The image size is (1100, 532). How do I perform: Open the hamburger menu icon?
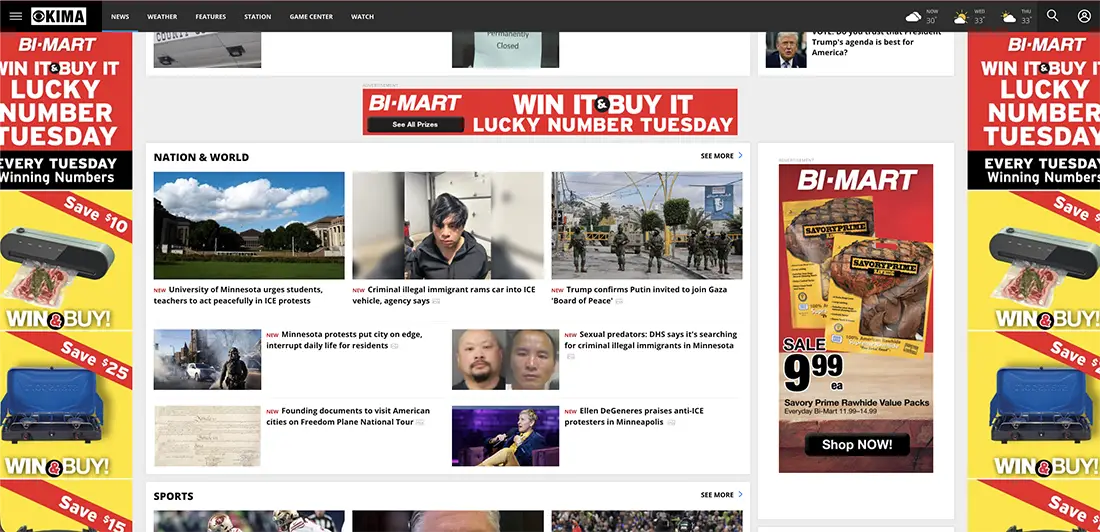(x=15, y=16)
